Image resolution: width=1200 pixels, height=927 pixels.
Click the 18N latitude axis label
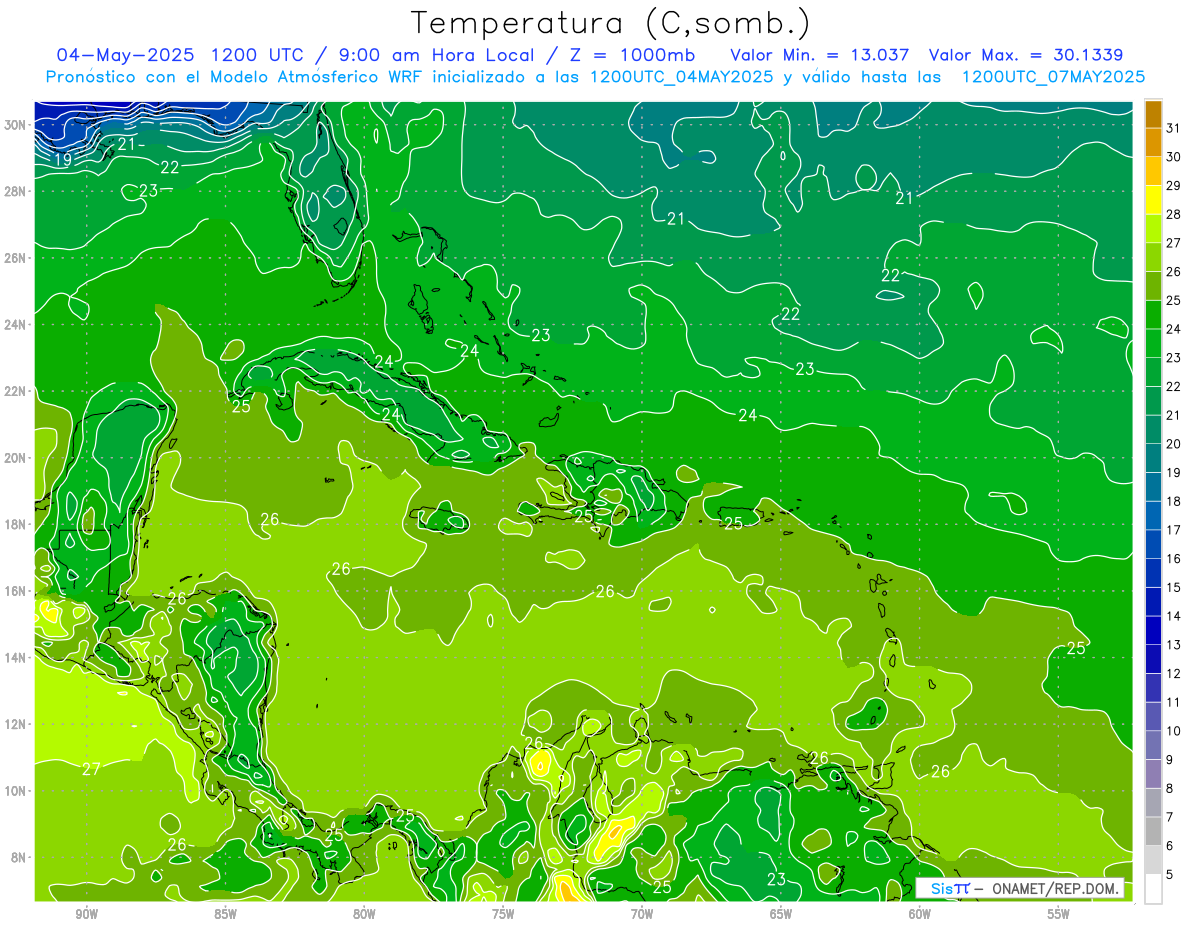[x=17, y=525]
